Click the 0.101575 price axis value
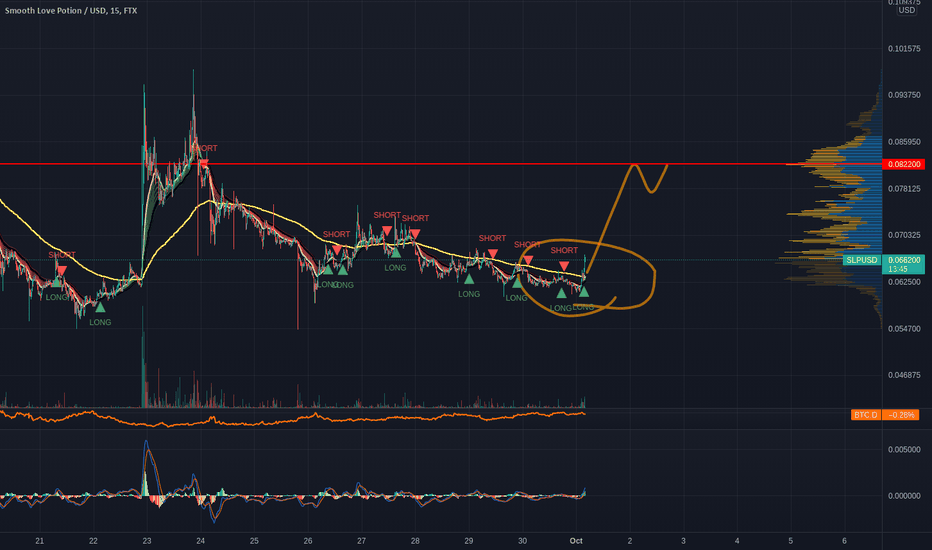The width and height of the screenshot is (932, 550). [x=904, y=49]
